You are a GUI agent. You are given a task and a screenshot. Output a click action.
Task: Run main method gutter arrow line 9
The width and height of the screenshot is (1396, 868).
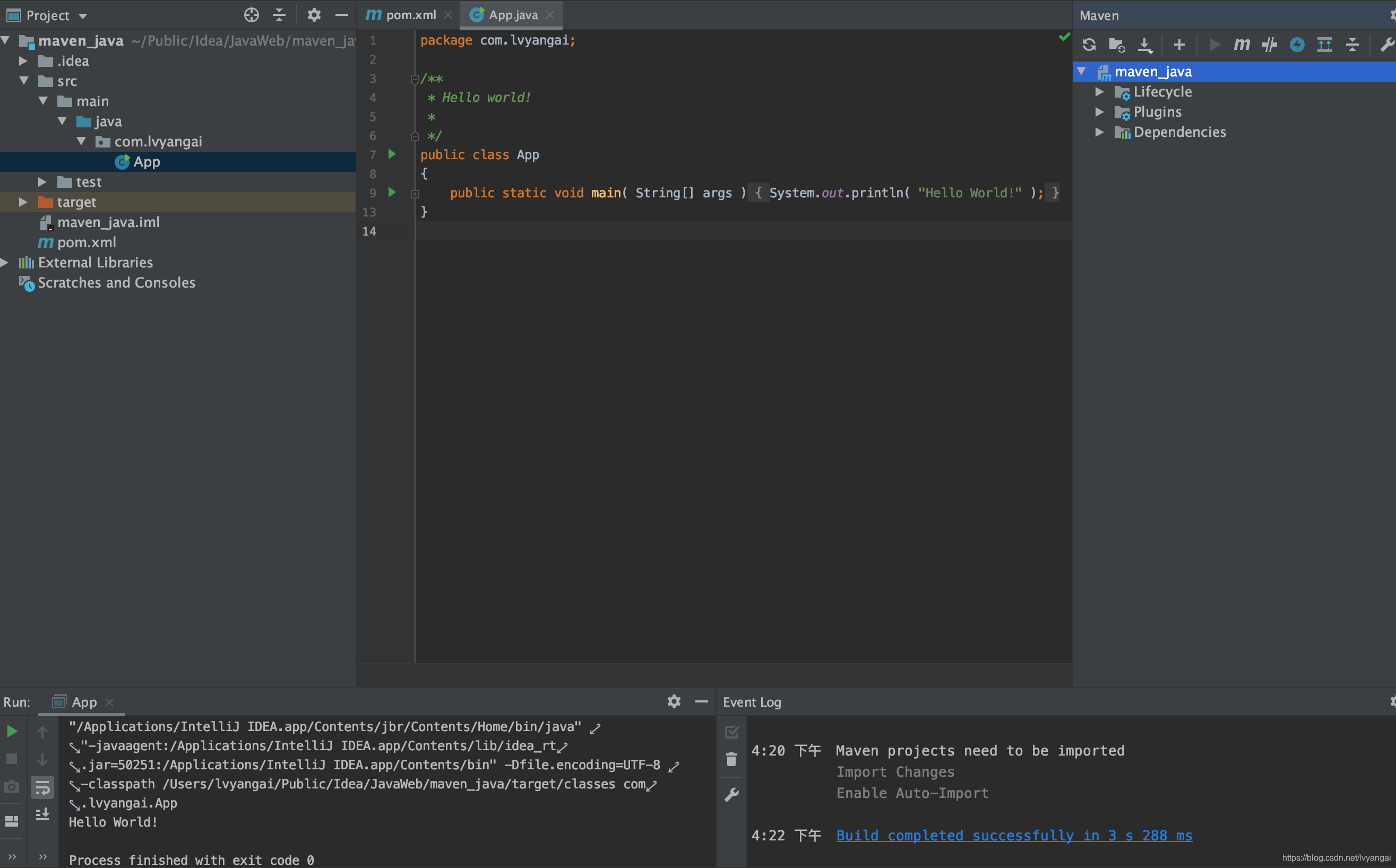pos(392,192)
